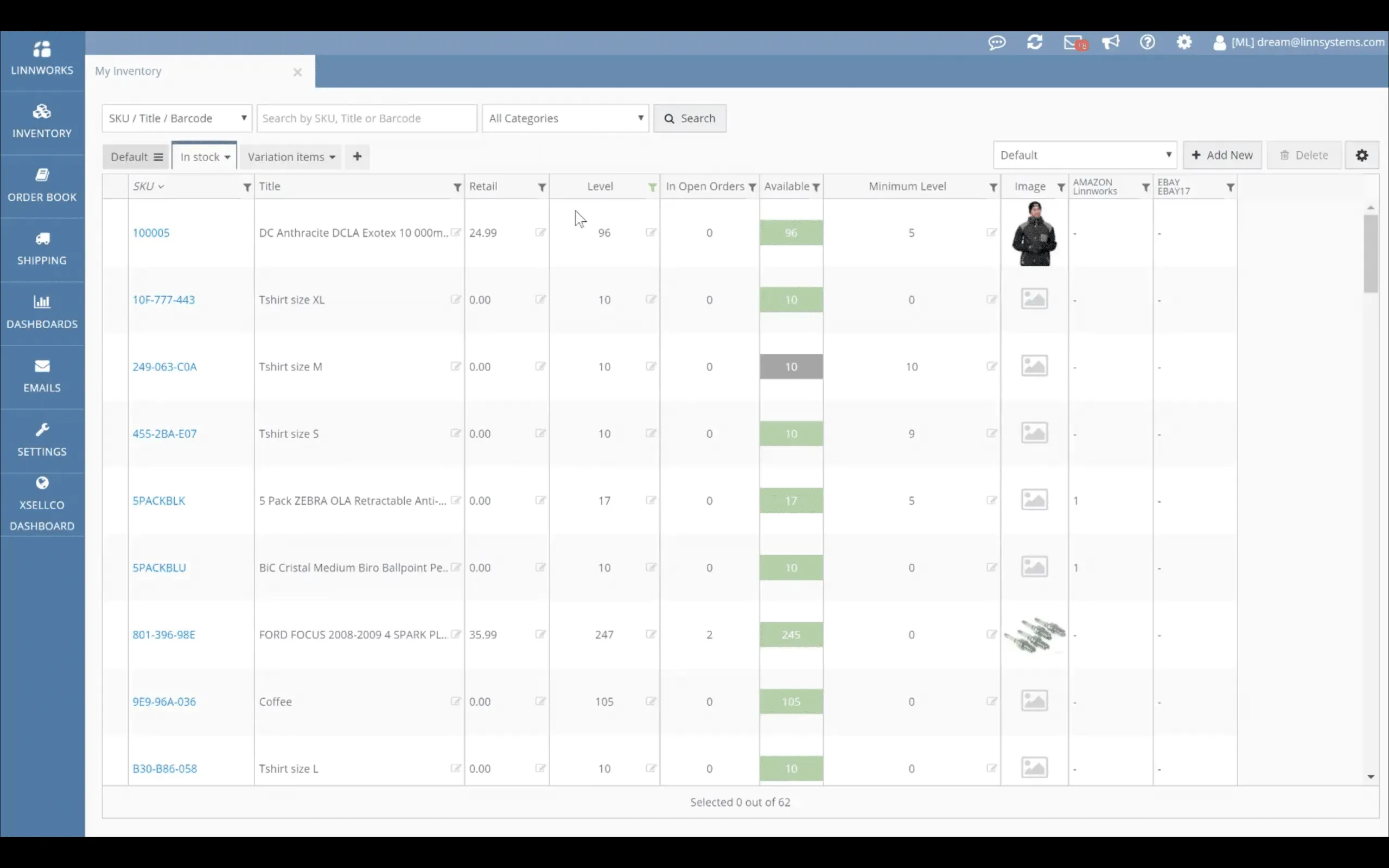The image size is (1389, 868).
Task: Open the help question mark icon
Action: pyautogui.click(x=1147, y=42)
